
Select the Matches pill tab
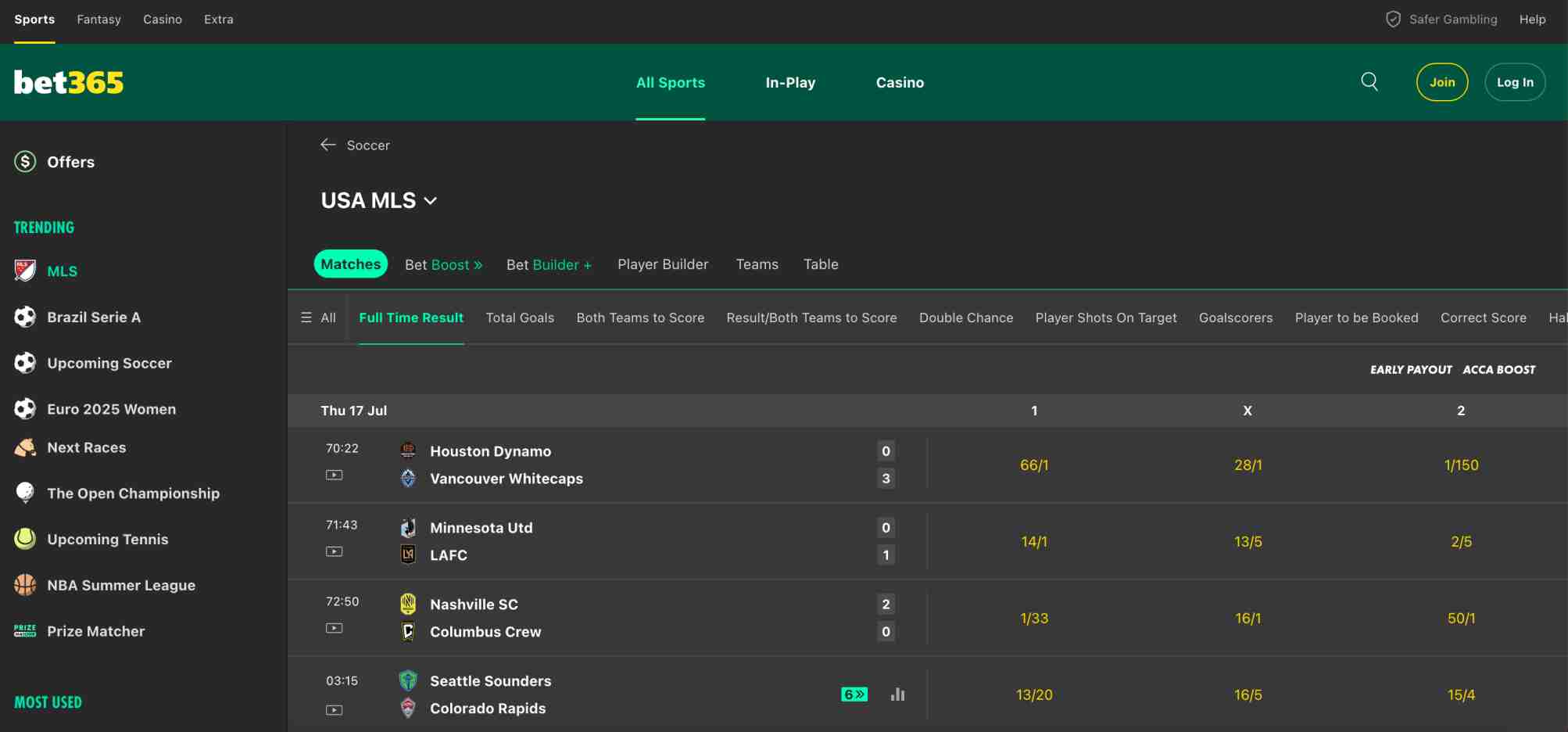pyautogui.click(x=351, y=264)
